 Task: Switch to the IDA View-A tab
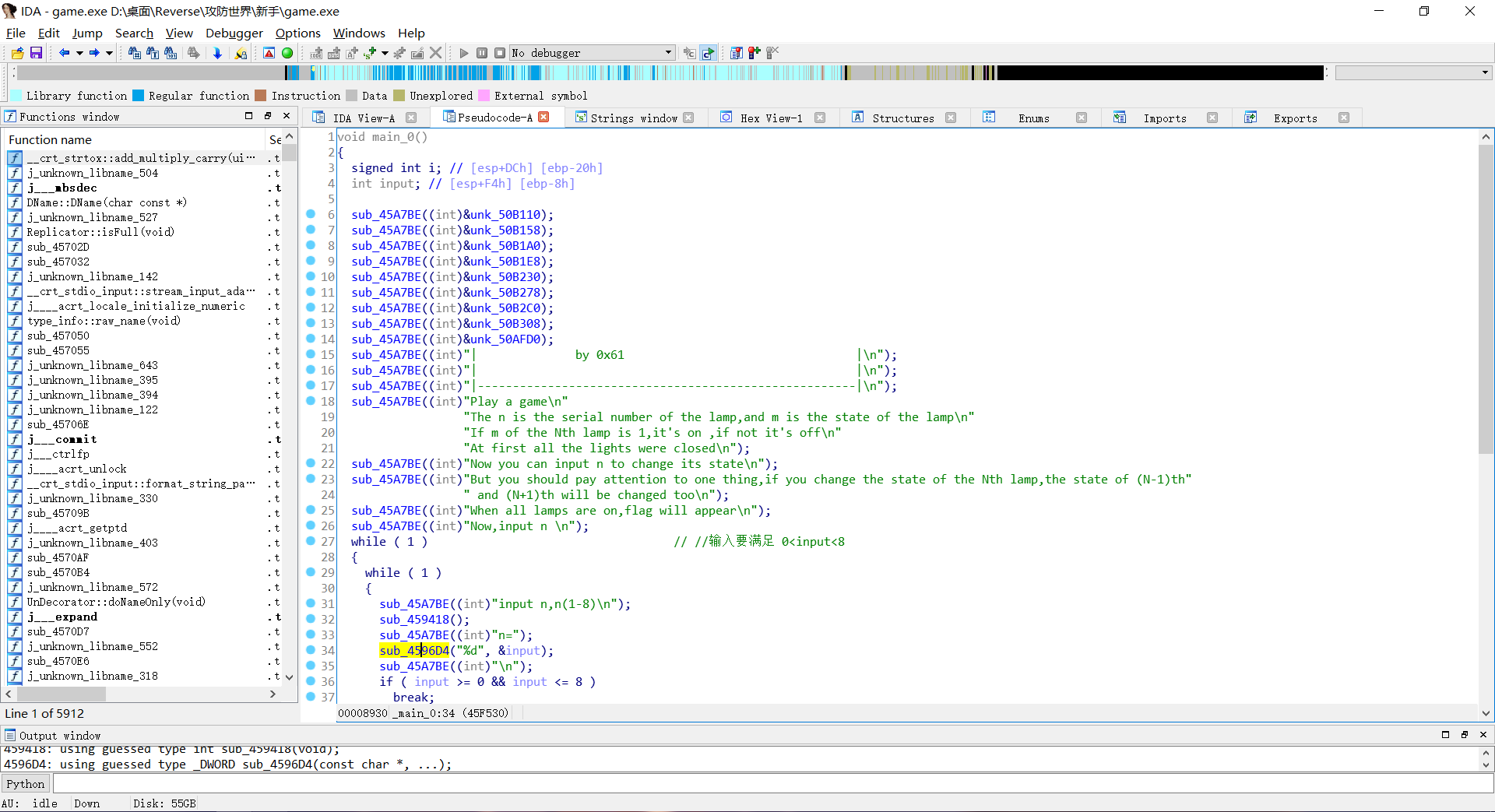(364, 118)
